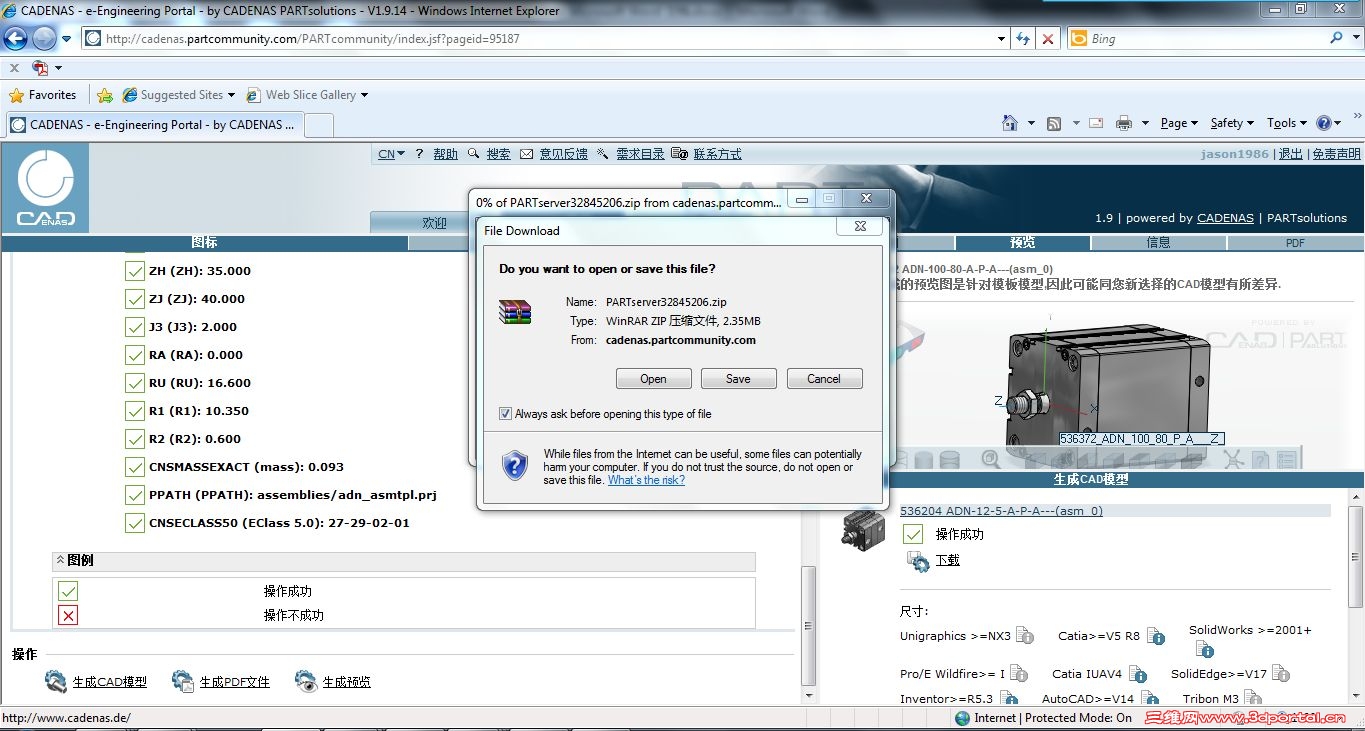Open info icon next to SolidEdge>=V17
1365x731 pixels.
pyautogui.click(x=1281, y=675)
